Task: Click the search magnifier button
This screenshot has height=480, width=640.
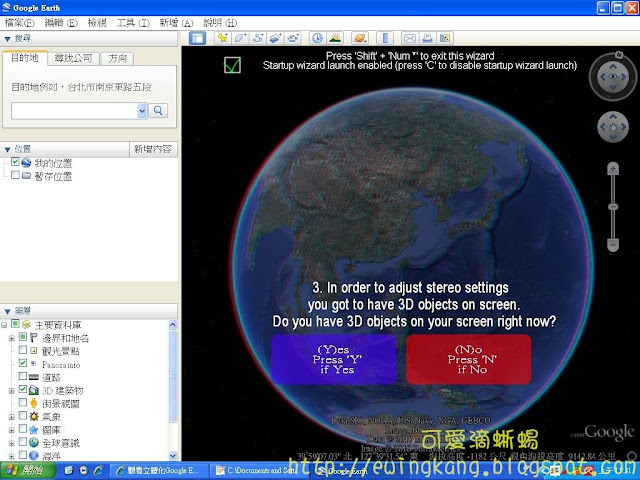Action: click(158, 111)
